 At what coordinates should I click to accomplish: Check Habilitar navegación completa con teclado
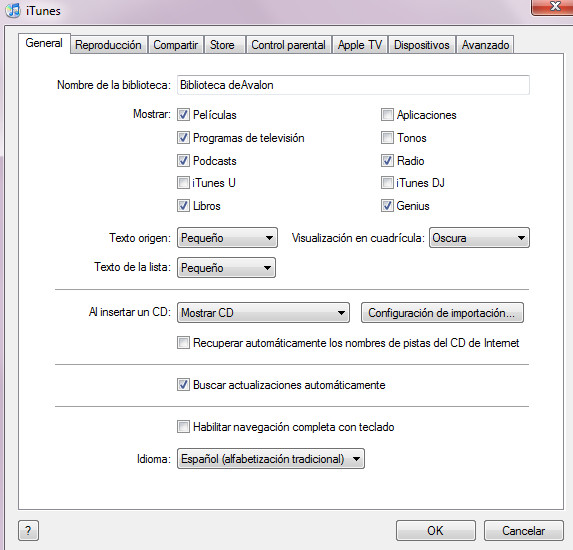[183, 426]
